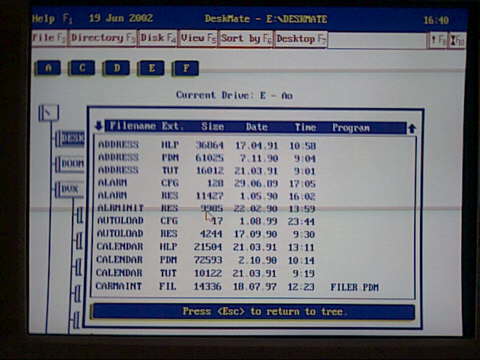The width and height of the screenshot is (480, 360).
Task: Open the Desktop menu
Action: [x=301, y=39]
